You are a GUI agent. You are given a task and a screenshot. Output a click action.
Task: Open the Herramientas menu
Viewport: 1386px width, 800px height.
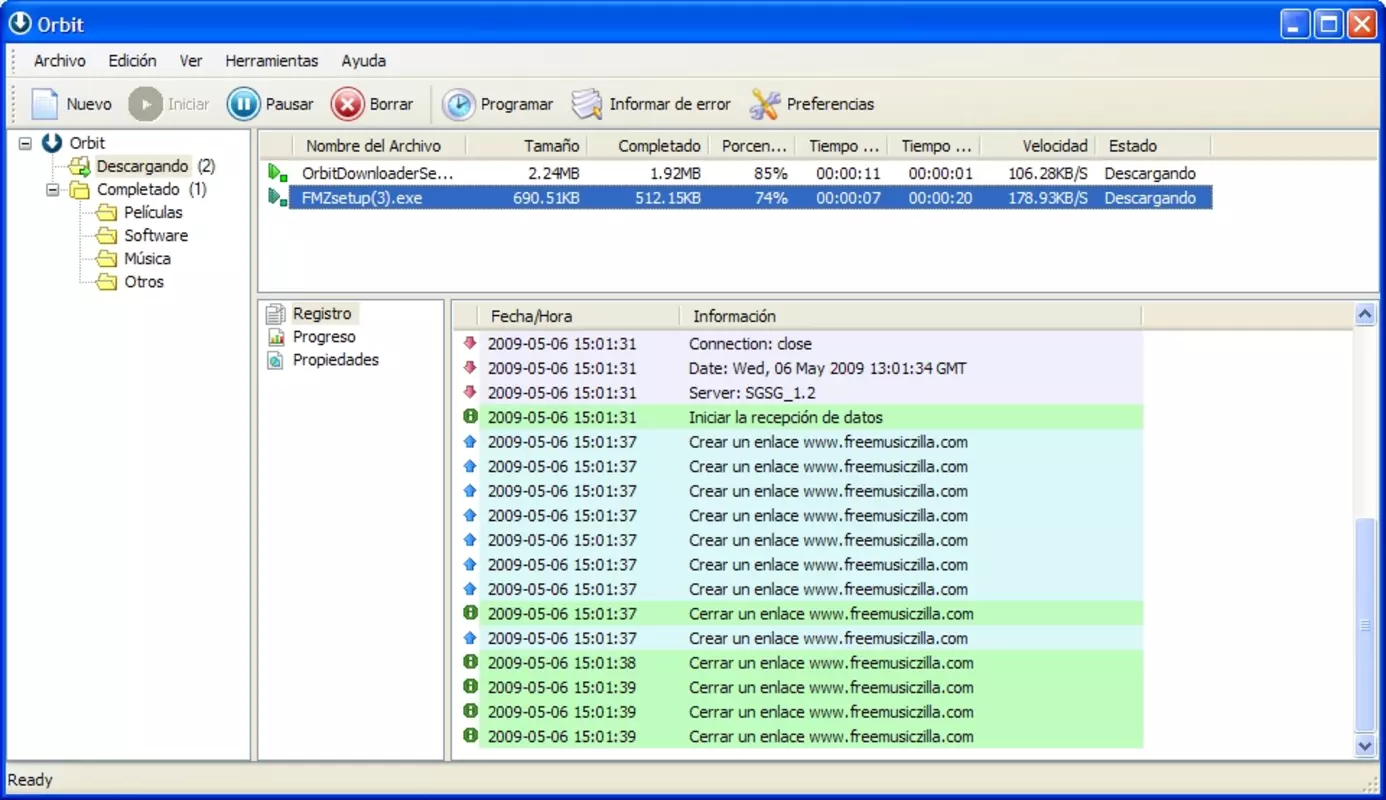click(x=272, y=61)
